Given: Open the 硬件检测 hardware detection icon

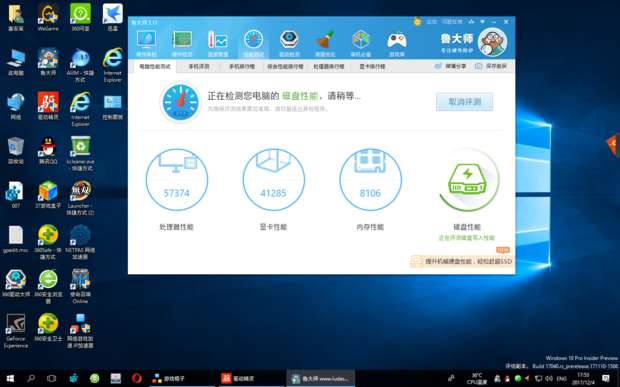Looking at the screenshot, I should tap(182, 43).
